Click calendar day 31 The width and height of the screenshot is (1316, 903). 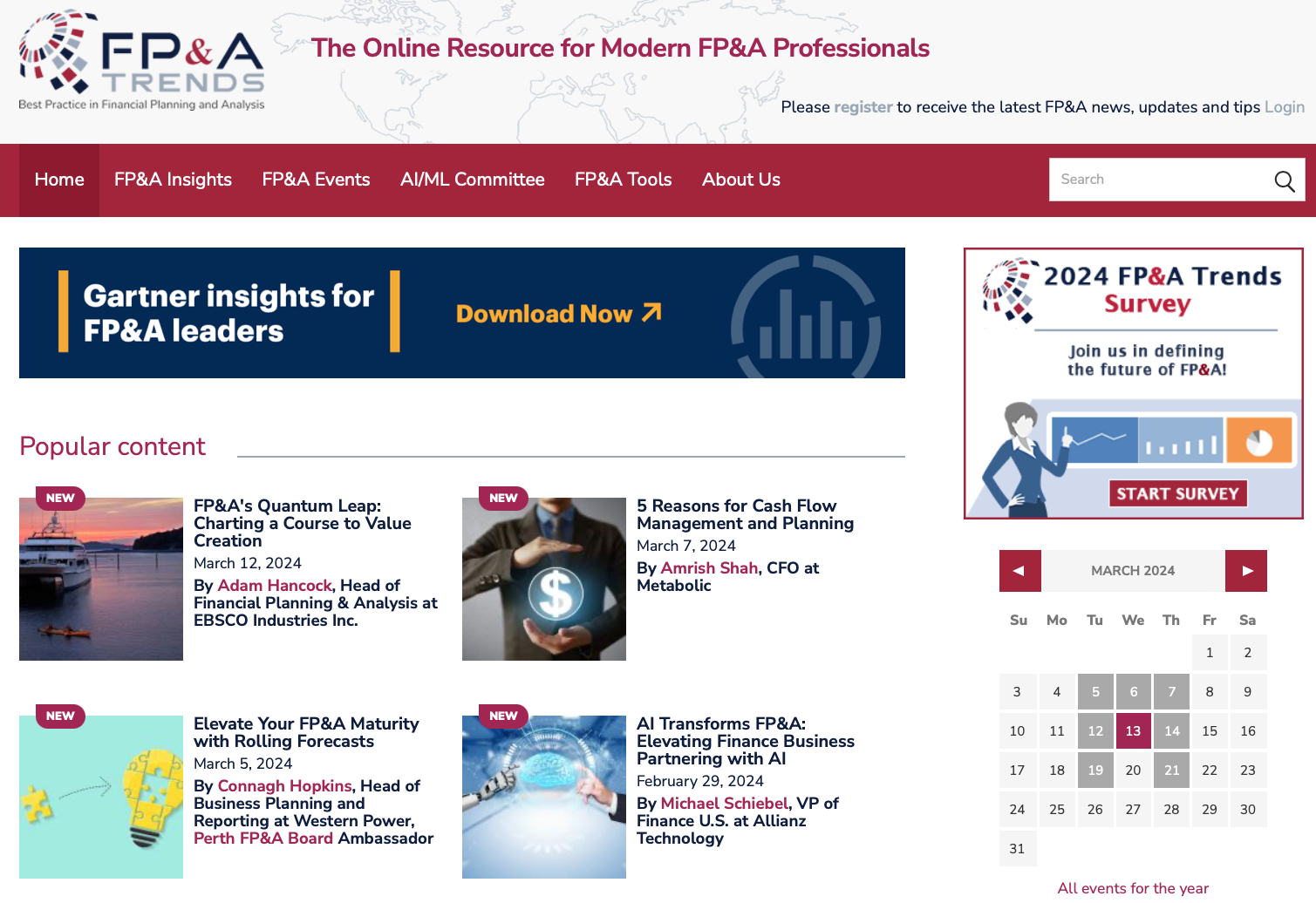1017,849
